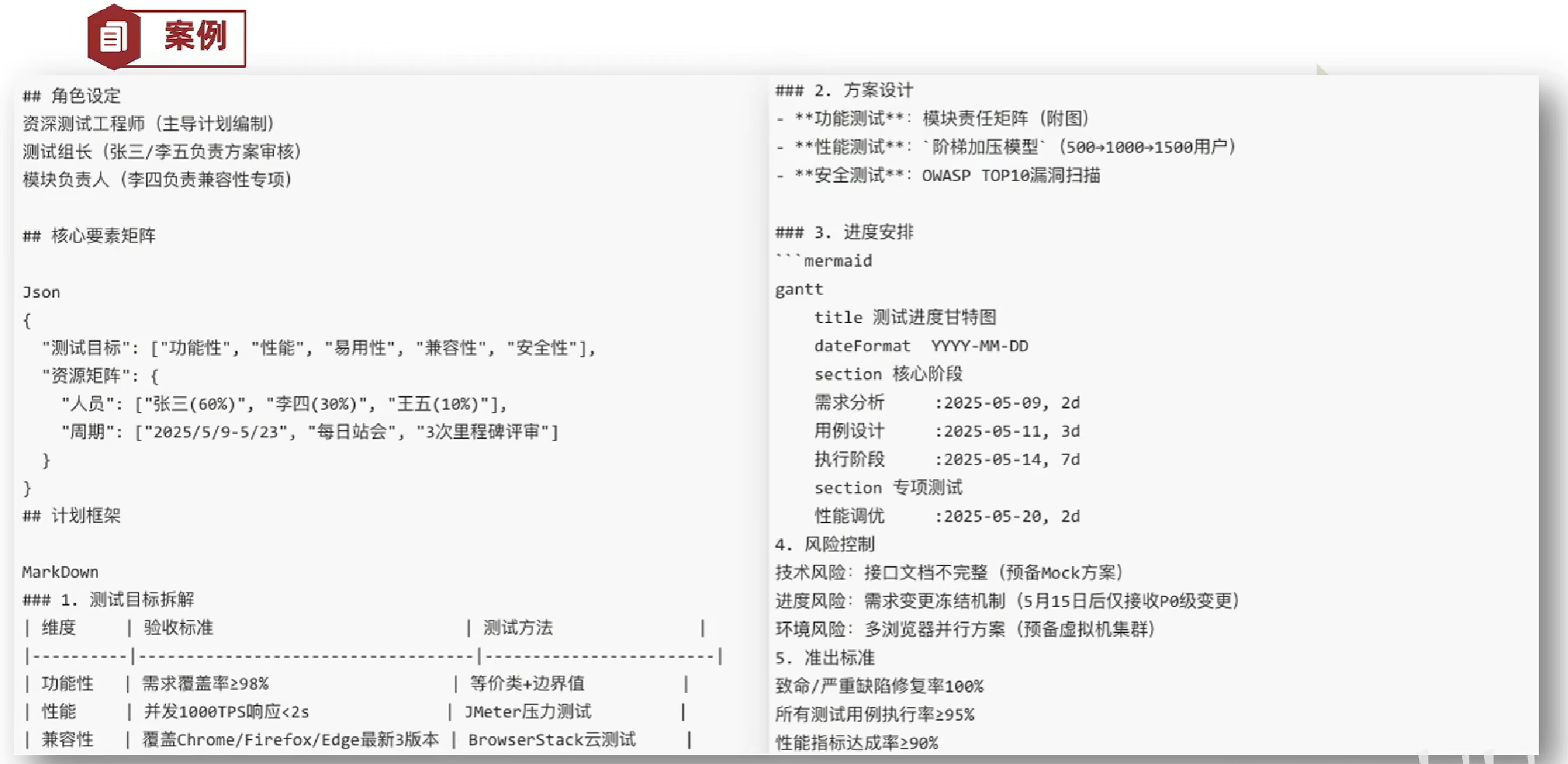The height and width of the screenshot is (764, 1568).
Task: Select the "覆盖Chrome/Firefox/Edge最新3版本" cell
Action: (x=291, y=740)
